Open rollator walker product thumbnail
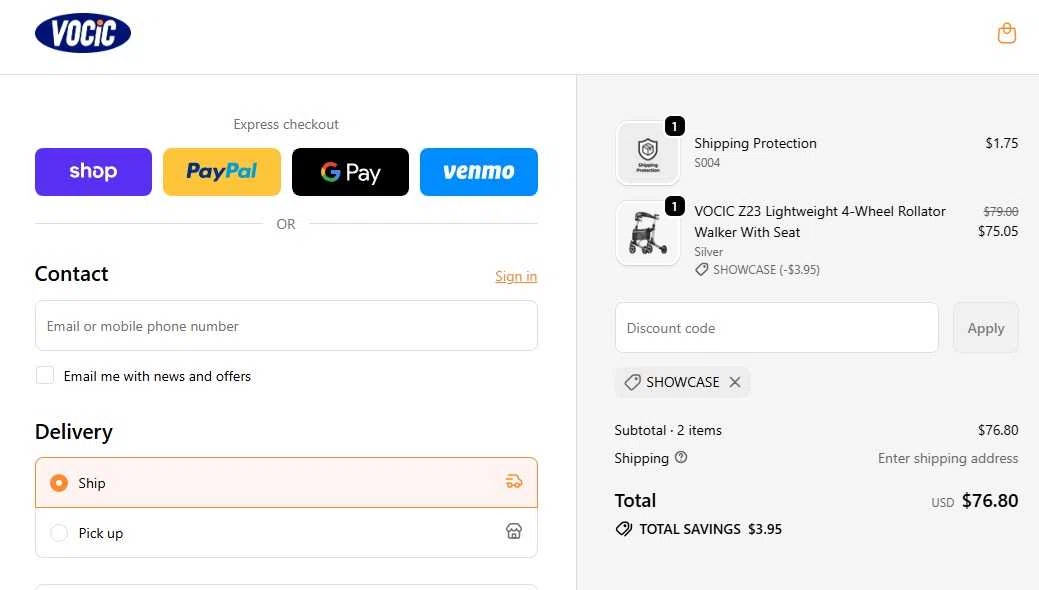 [x=647, y=233]
